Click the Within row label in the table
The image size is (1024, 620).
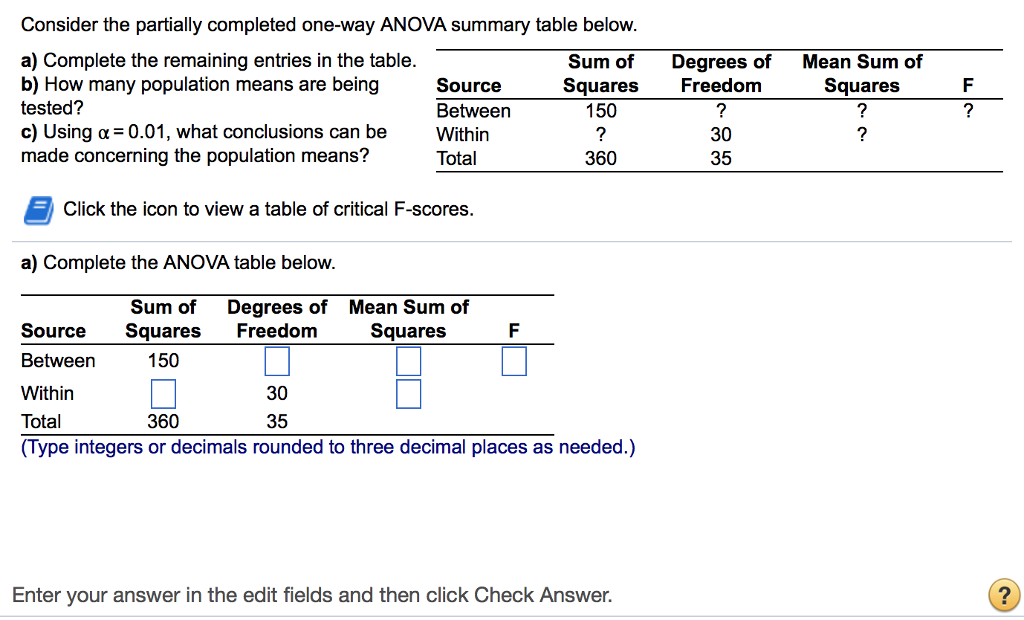coord(47,393)
